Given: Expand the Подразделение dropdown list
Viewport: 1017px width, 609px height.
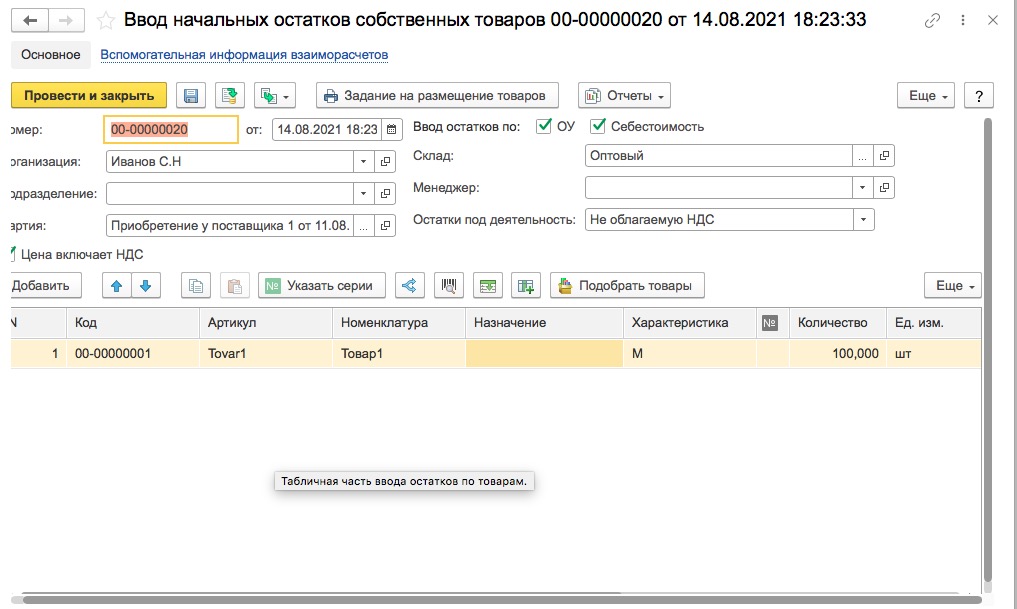Looking at the screenshot, I should (x=364, y=194).
